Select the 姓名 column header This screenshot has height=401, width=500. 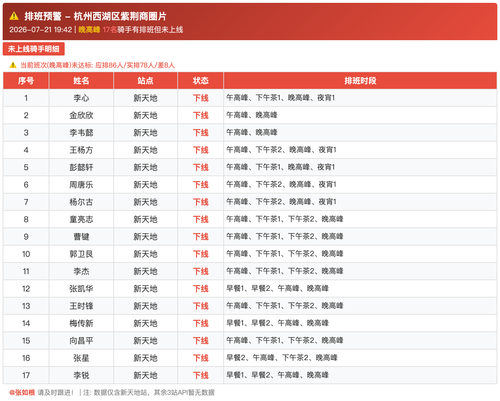(81, 81)
